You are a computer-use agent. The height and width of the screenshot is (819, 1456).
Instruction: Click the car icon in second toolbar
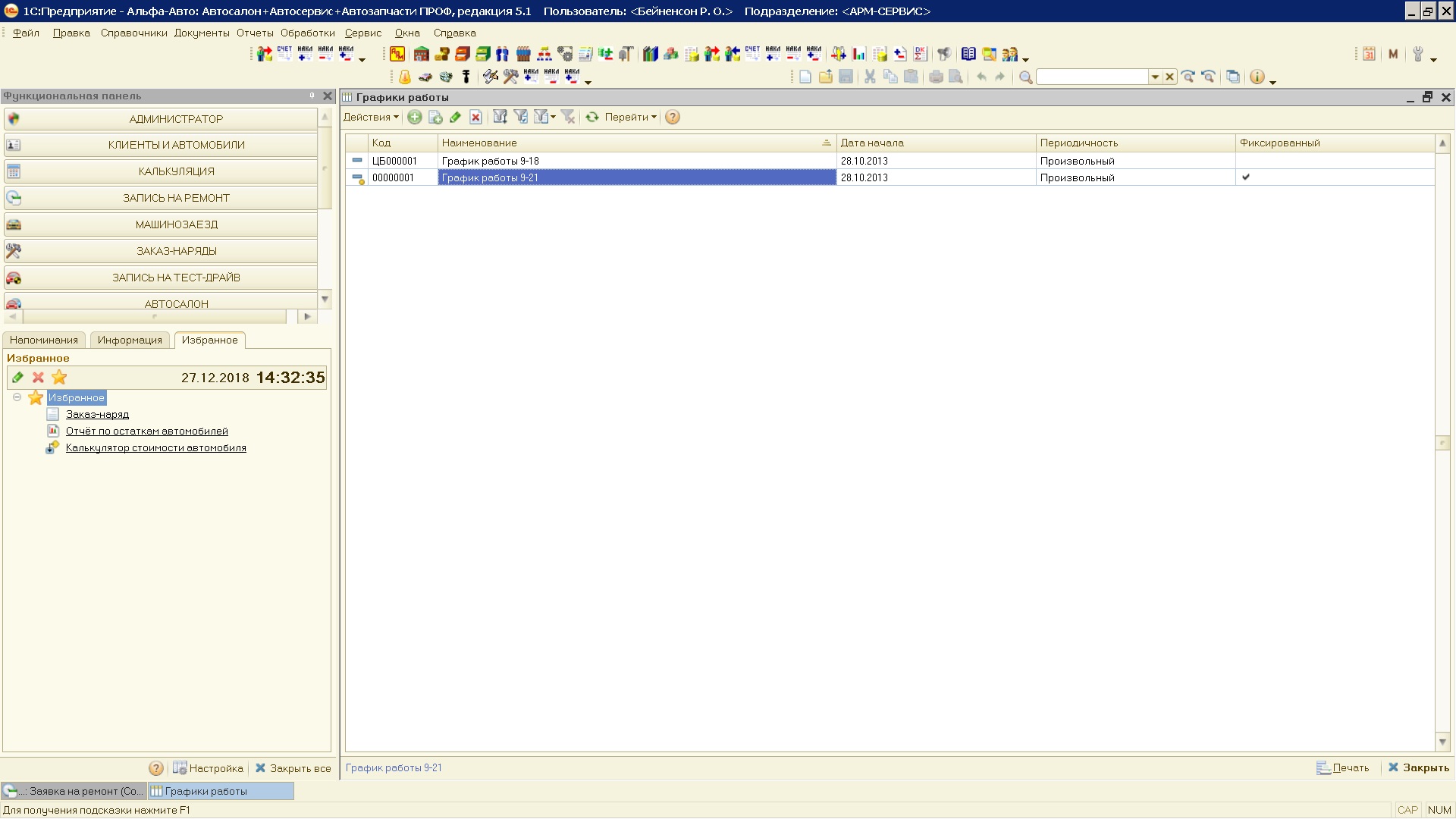pyautogui.click(x=425, y=77)
